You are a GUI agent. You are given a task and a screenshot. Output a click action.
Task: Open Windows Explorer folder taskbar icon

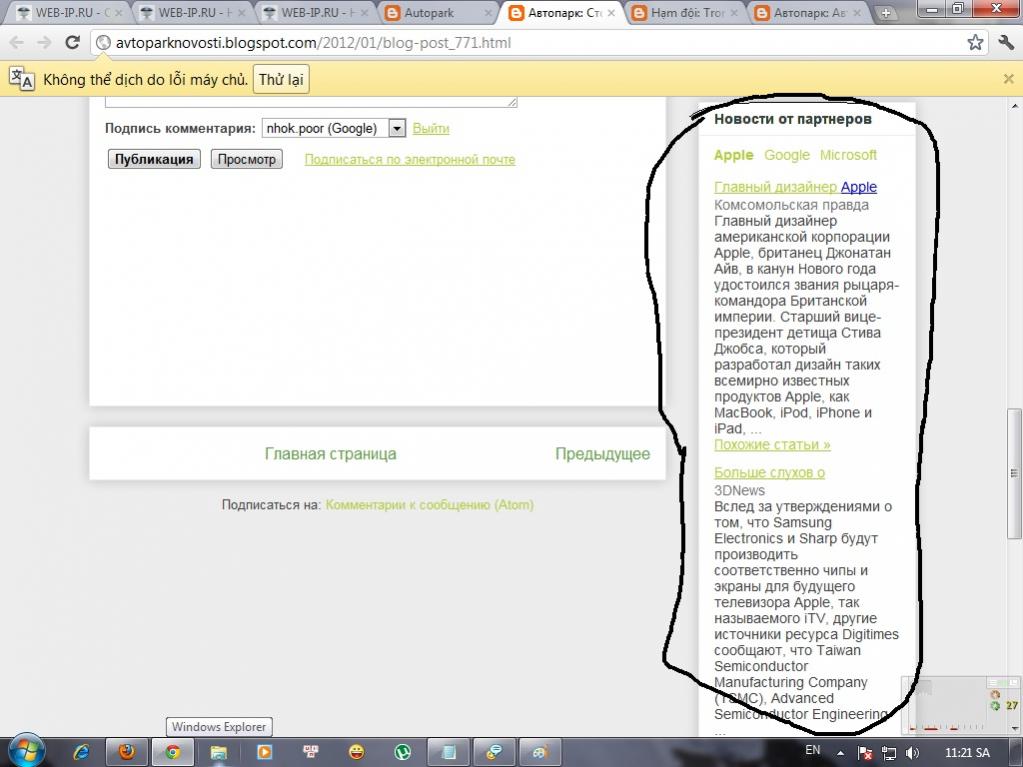tap(218, 752)
